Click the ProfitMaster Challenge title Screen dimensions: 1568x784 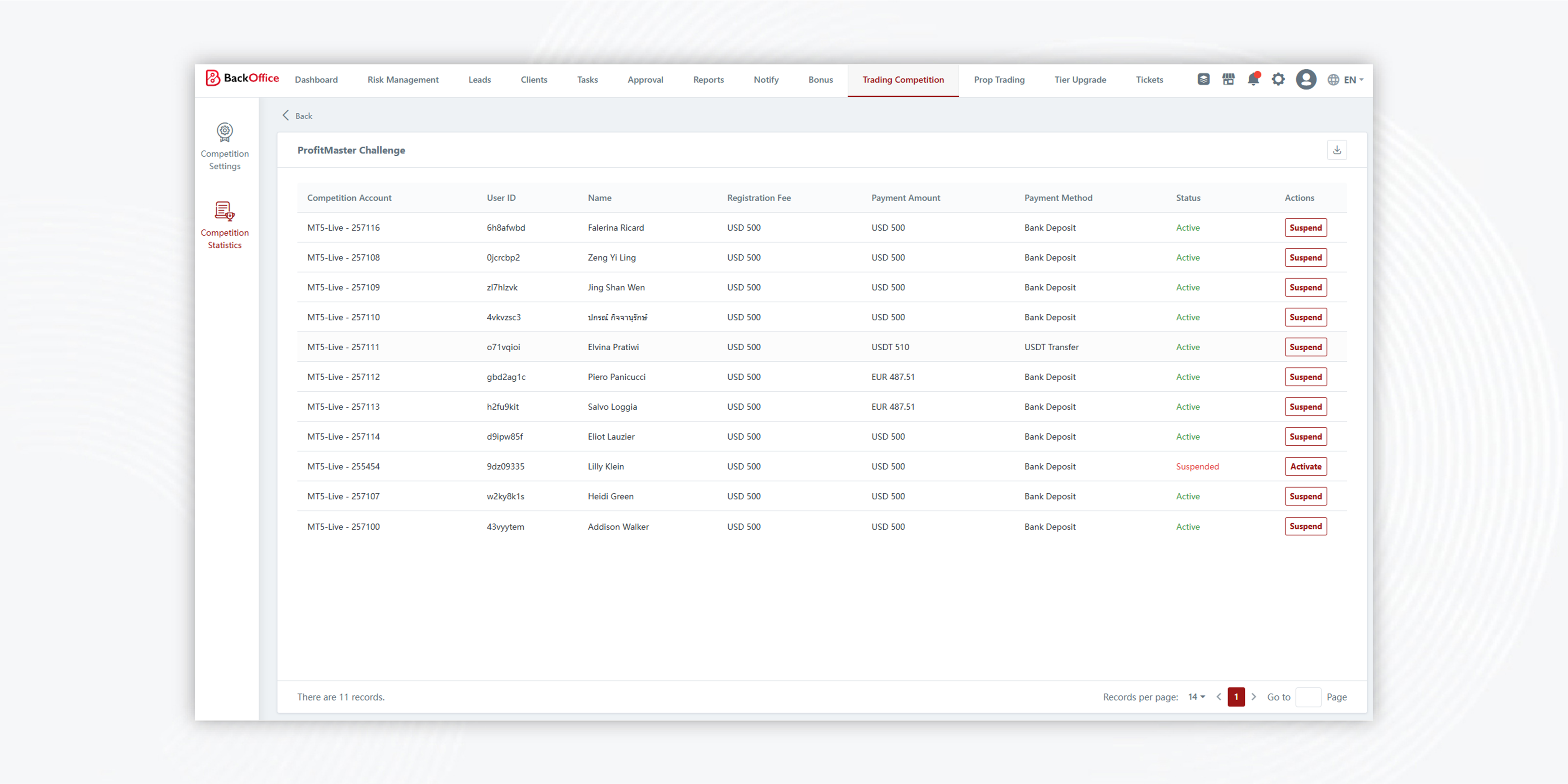[351, 150]
